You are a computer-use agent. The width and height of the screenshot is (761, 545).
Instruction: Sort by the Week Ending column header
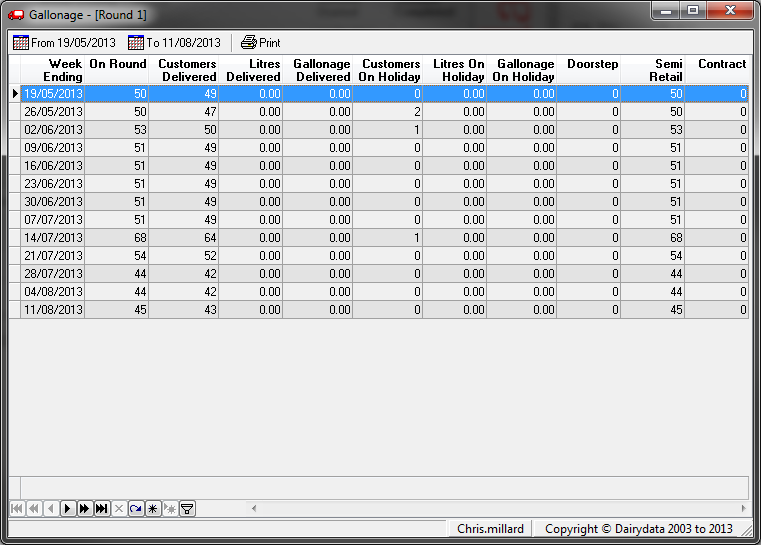tap(52, 70)
